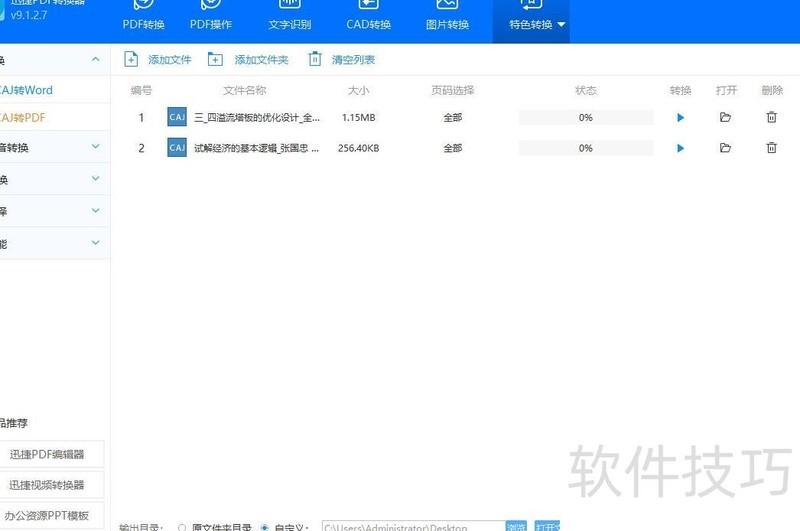Open output folder for file 试解经济的基本逻辑
Viewport: 800px width, 531px height.
click(725, 148)
